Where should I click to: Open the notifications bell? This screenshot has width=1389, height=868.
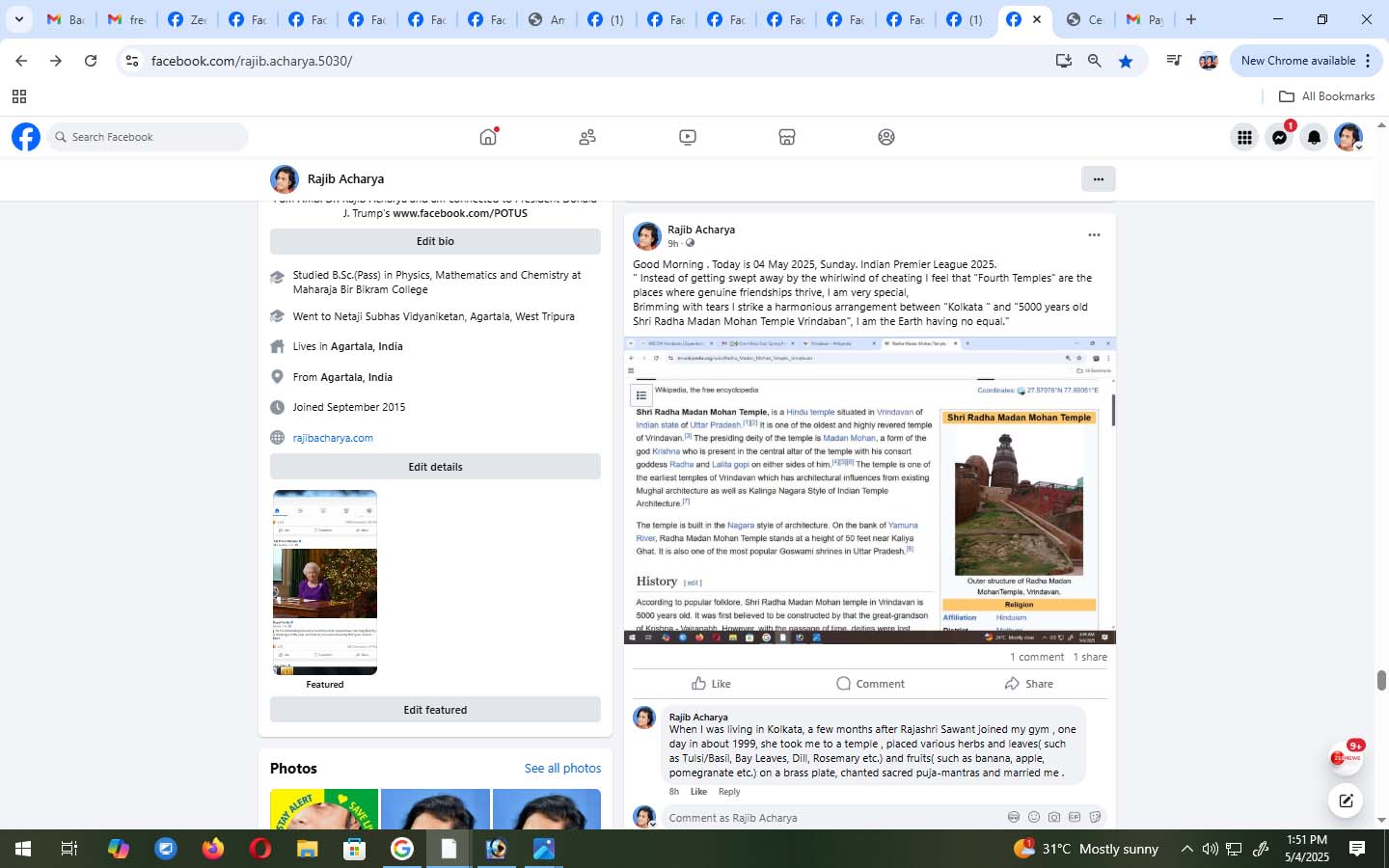tap(1314, 138)
